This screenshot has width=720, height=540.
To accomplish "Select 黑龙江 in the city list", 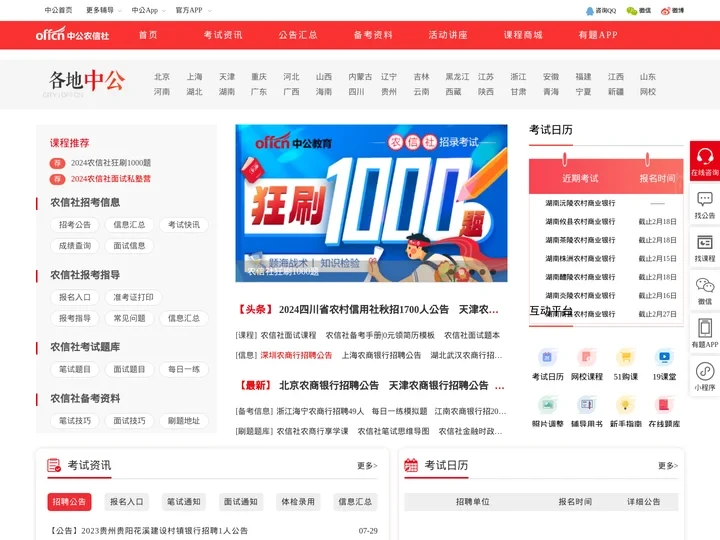I will click(x=457, y=77).
